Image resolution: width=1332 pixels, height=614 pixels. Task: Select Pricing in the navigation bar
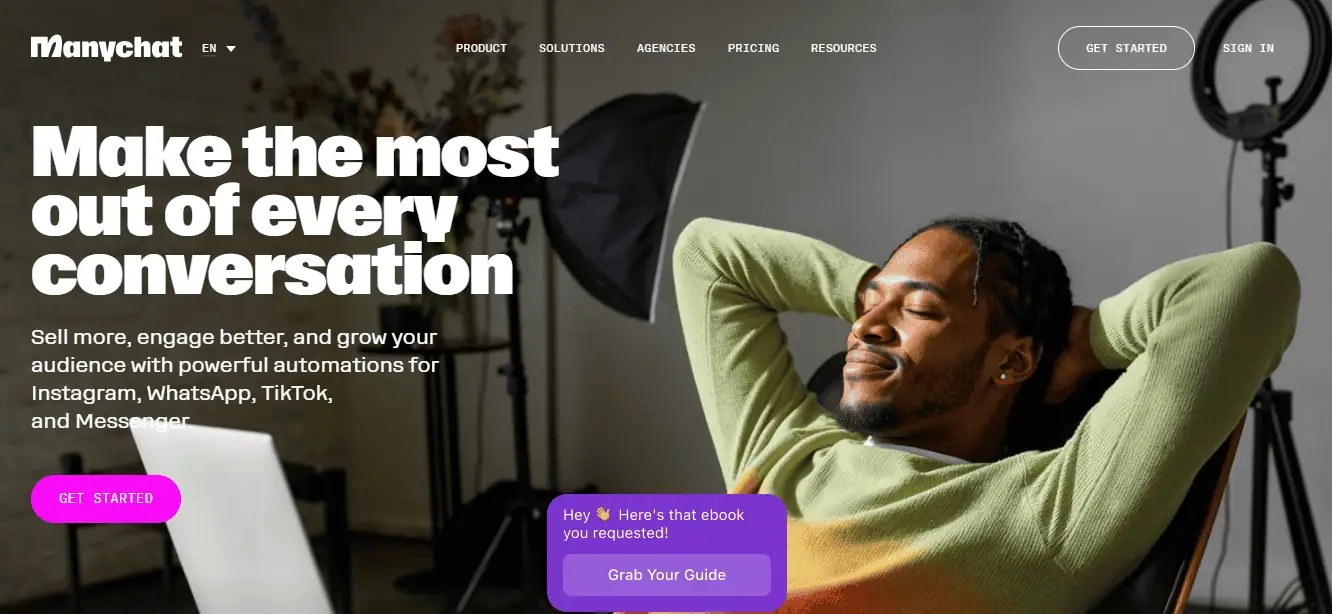(753, 48)
